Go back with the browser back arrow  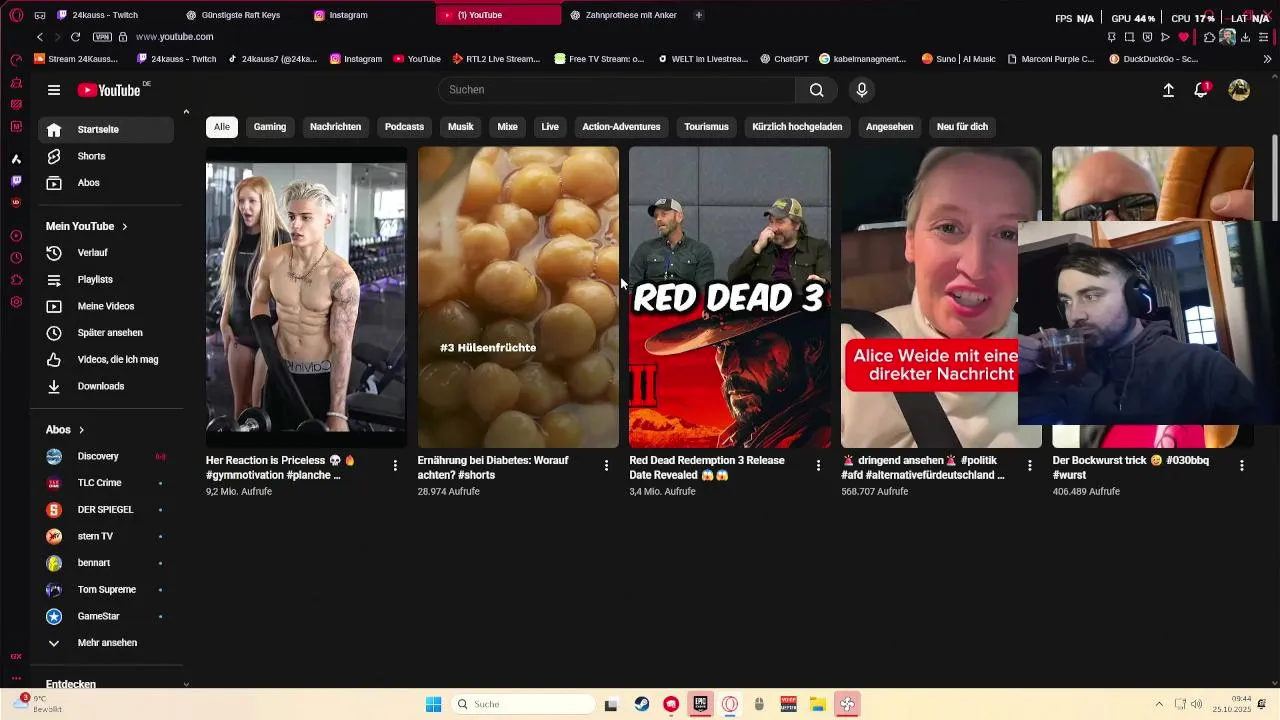pos(40,37)
